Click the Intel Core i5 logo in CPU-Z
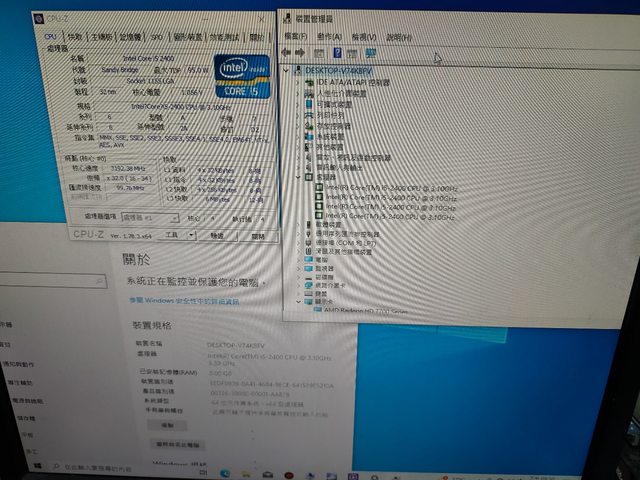The image size is (640, 480). (x=242, y=75)
